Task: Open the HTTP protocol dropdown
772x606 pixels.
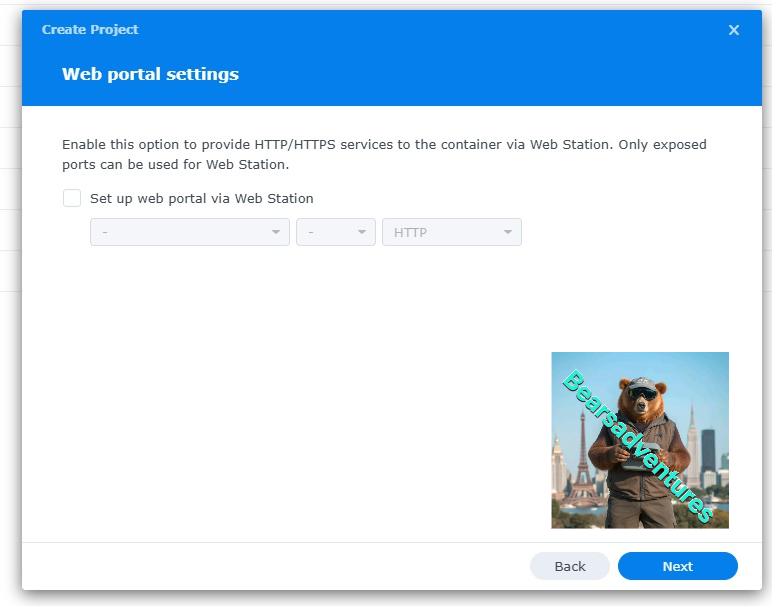Action: click(452, 232)
